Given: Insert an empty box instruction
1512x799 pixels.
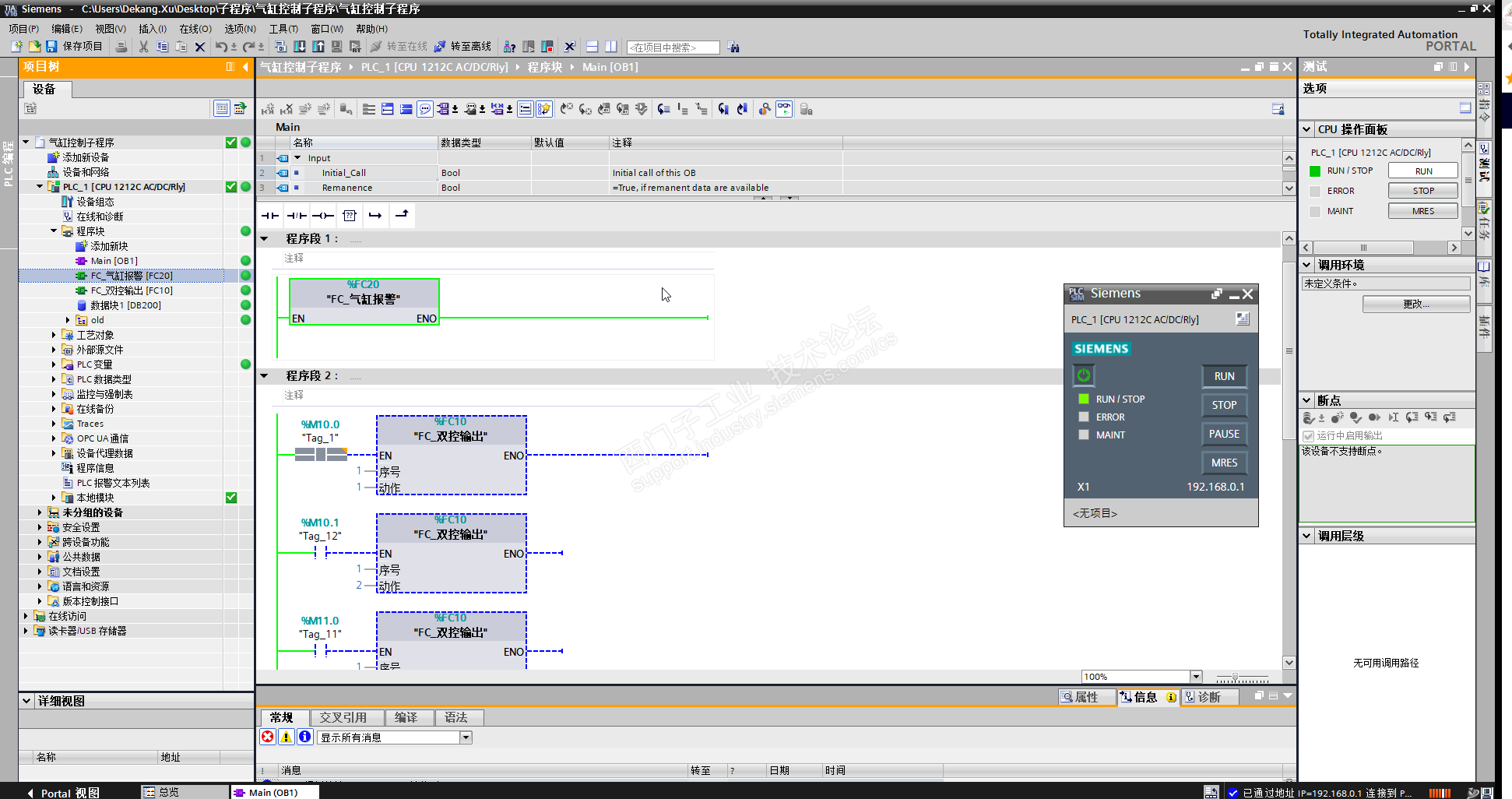Looking at the screenshot, I should pyautogui.click(x=350, y=216).
